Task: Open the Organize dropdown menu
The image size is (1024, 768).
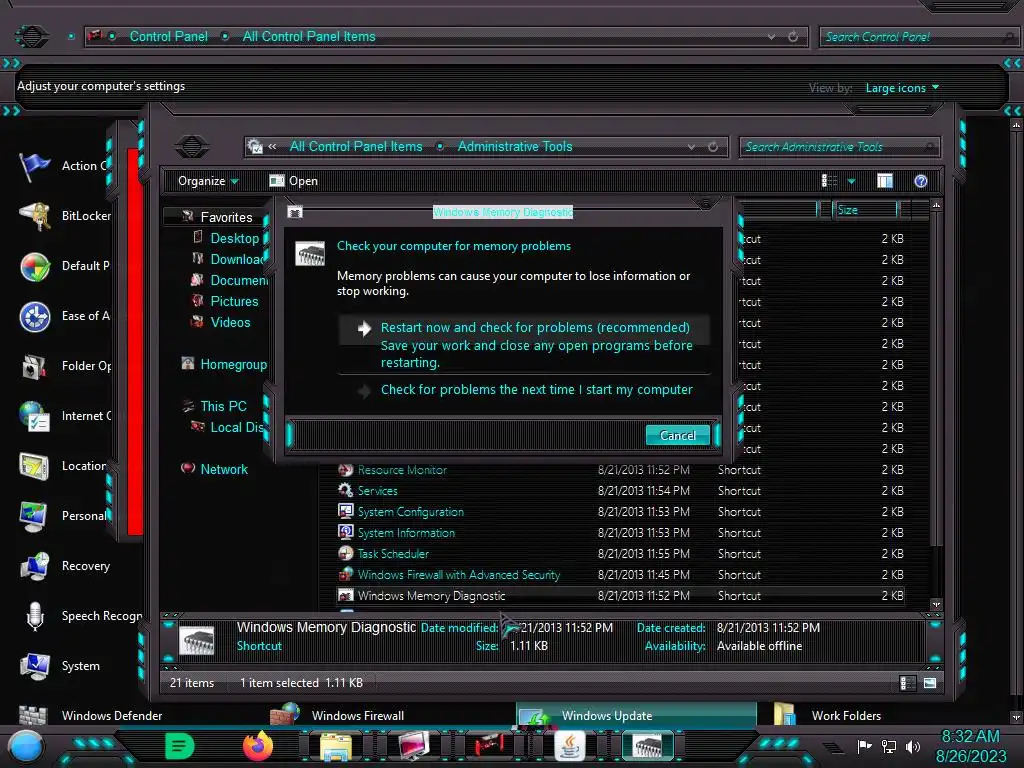Action: 208,181
